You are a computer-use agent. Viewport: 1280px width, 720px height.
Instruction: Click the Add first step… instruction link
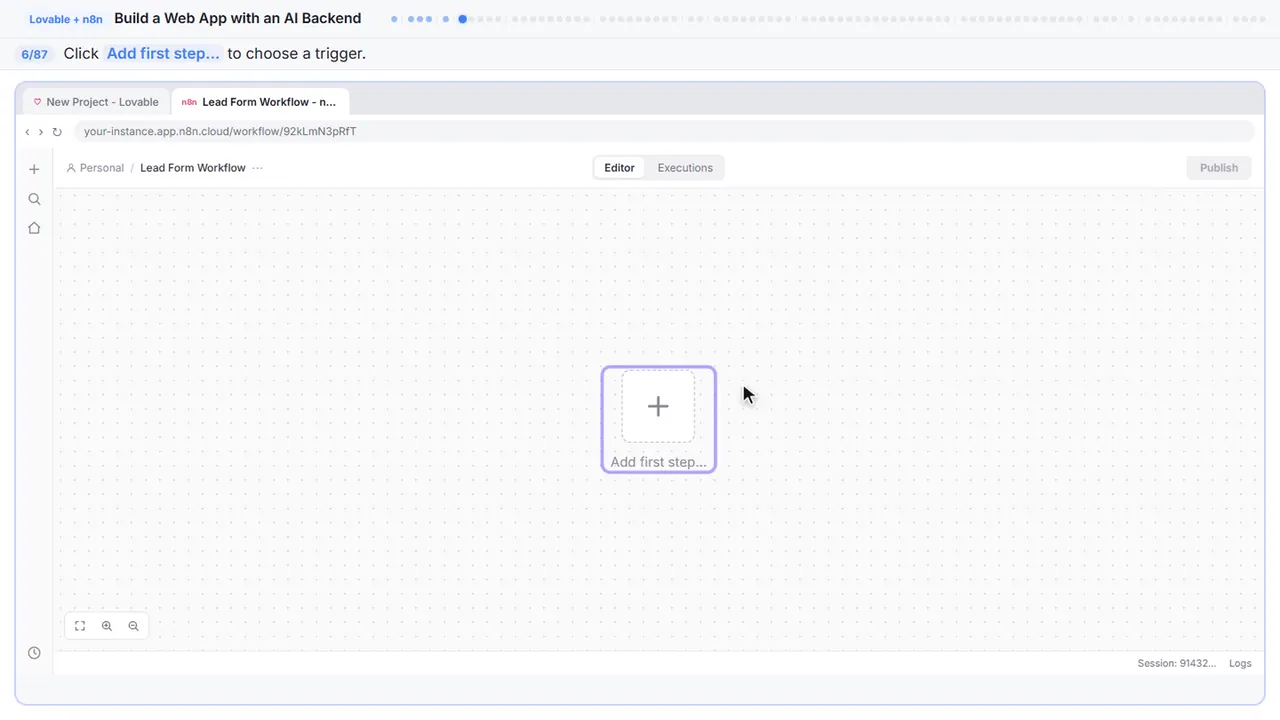[163, 54]
